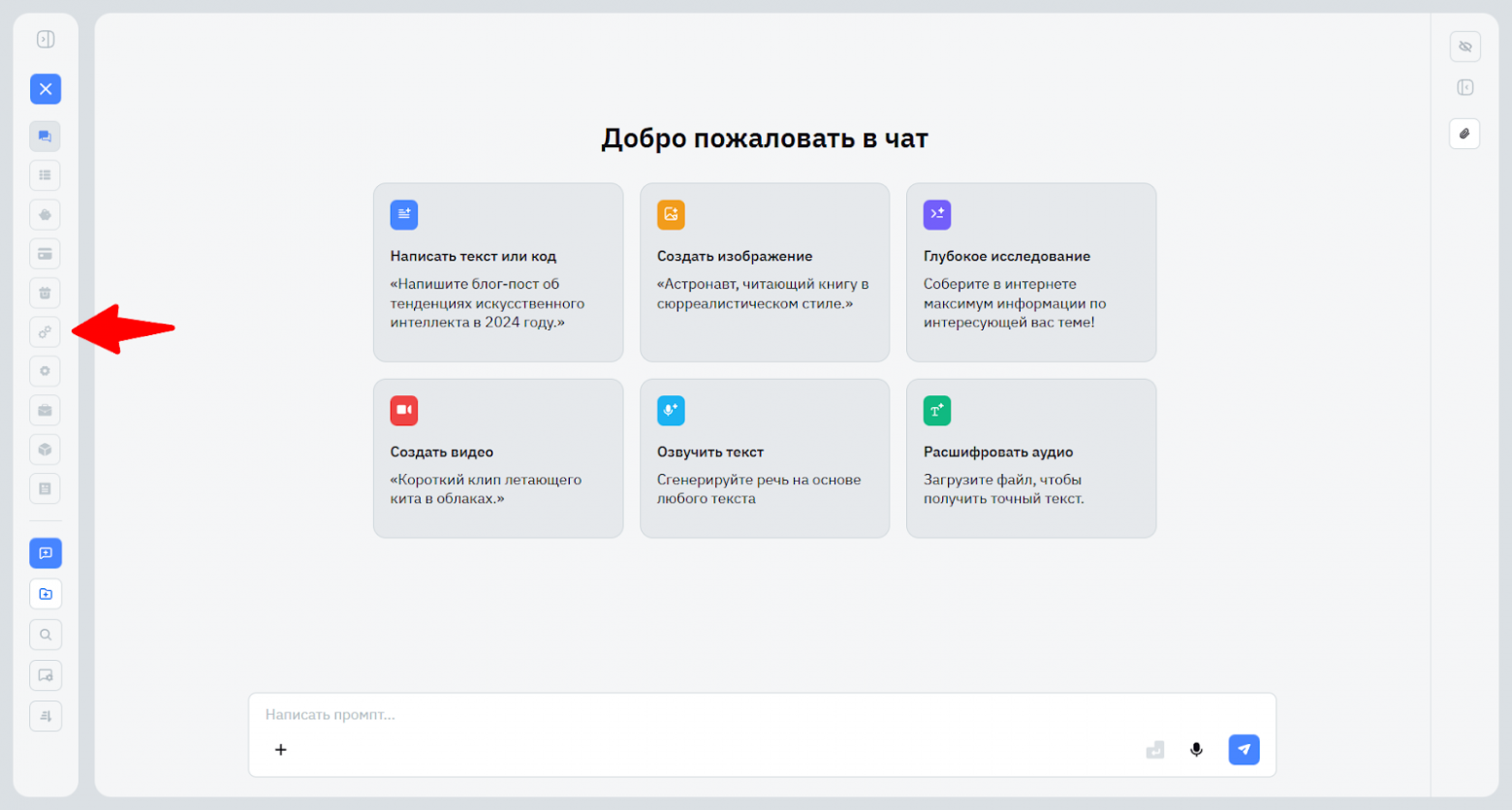Open the briefcase icon in the sidebar
The image size is (1512, 810).
point(45,410)
